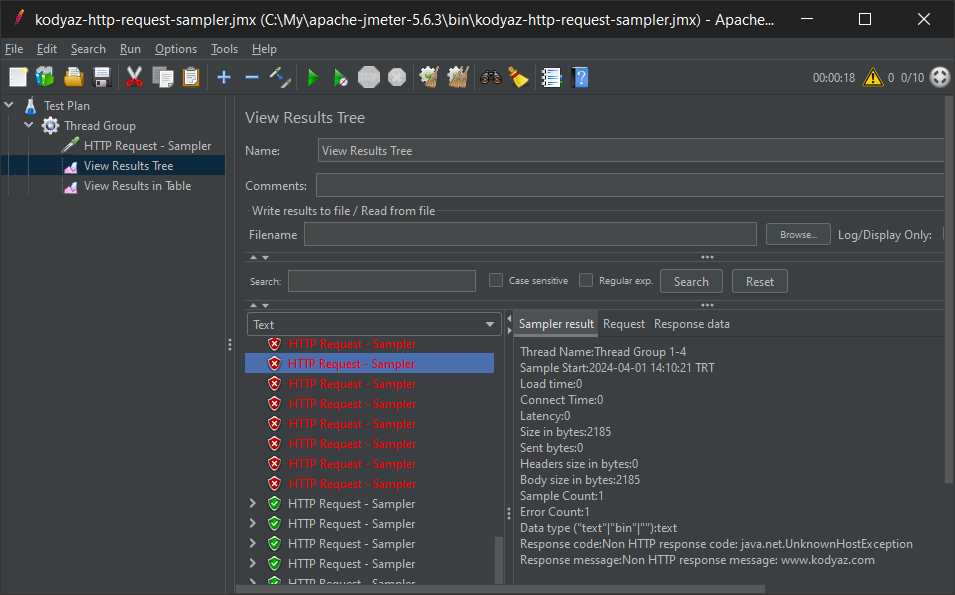Click the Comments input field

(630, 185)
